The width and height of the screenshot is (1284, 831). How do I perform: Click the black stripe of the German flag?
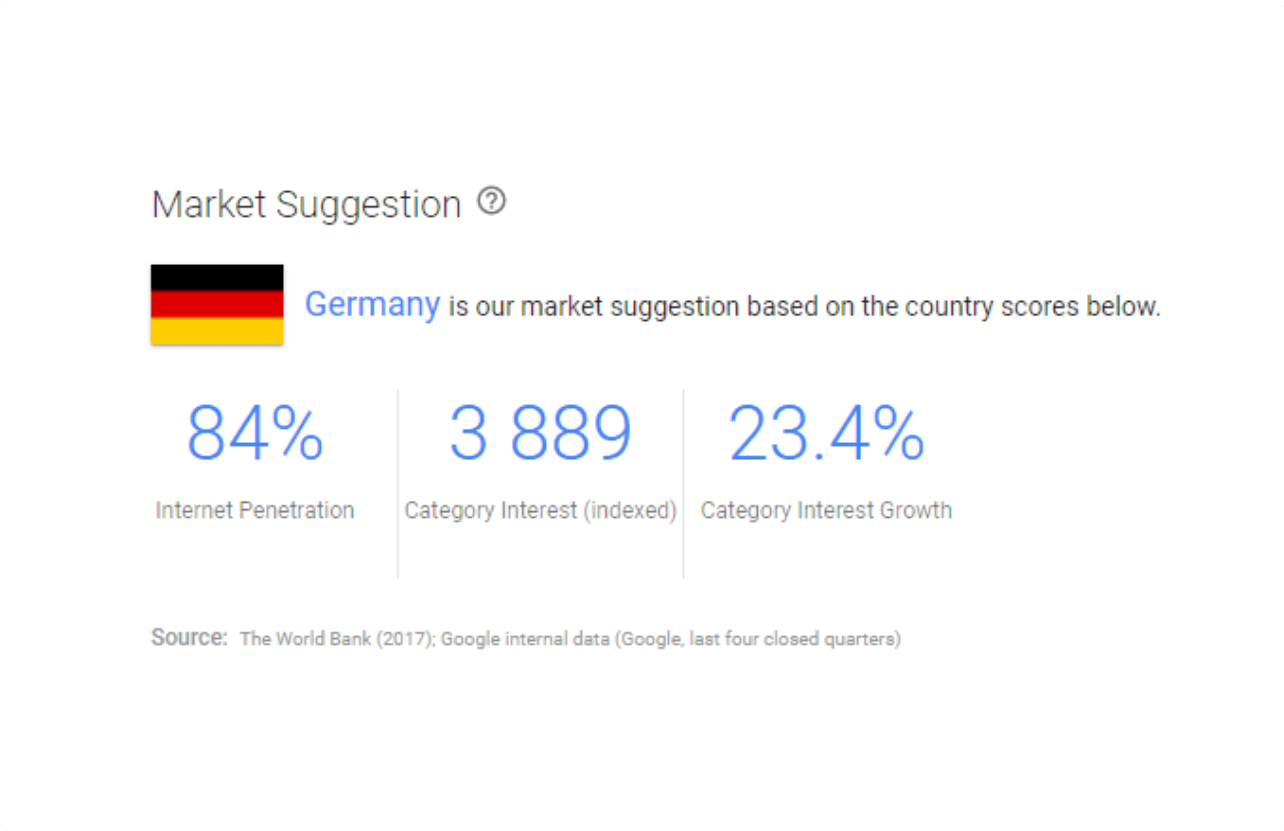pos(217,278)
